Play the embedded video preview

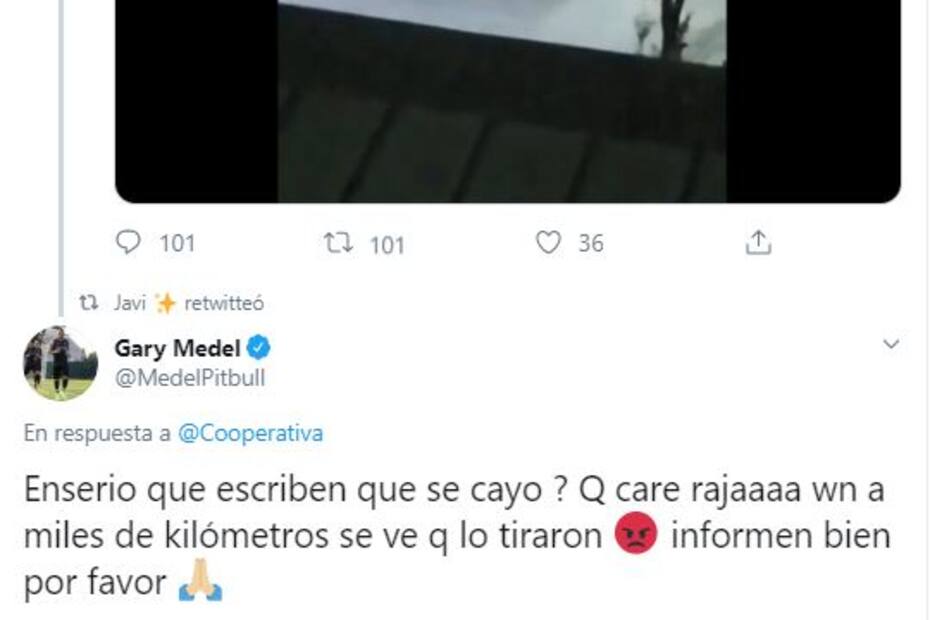pos(508,101)
